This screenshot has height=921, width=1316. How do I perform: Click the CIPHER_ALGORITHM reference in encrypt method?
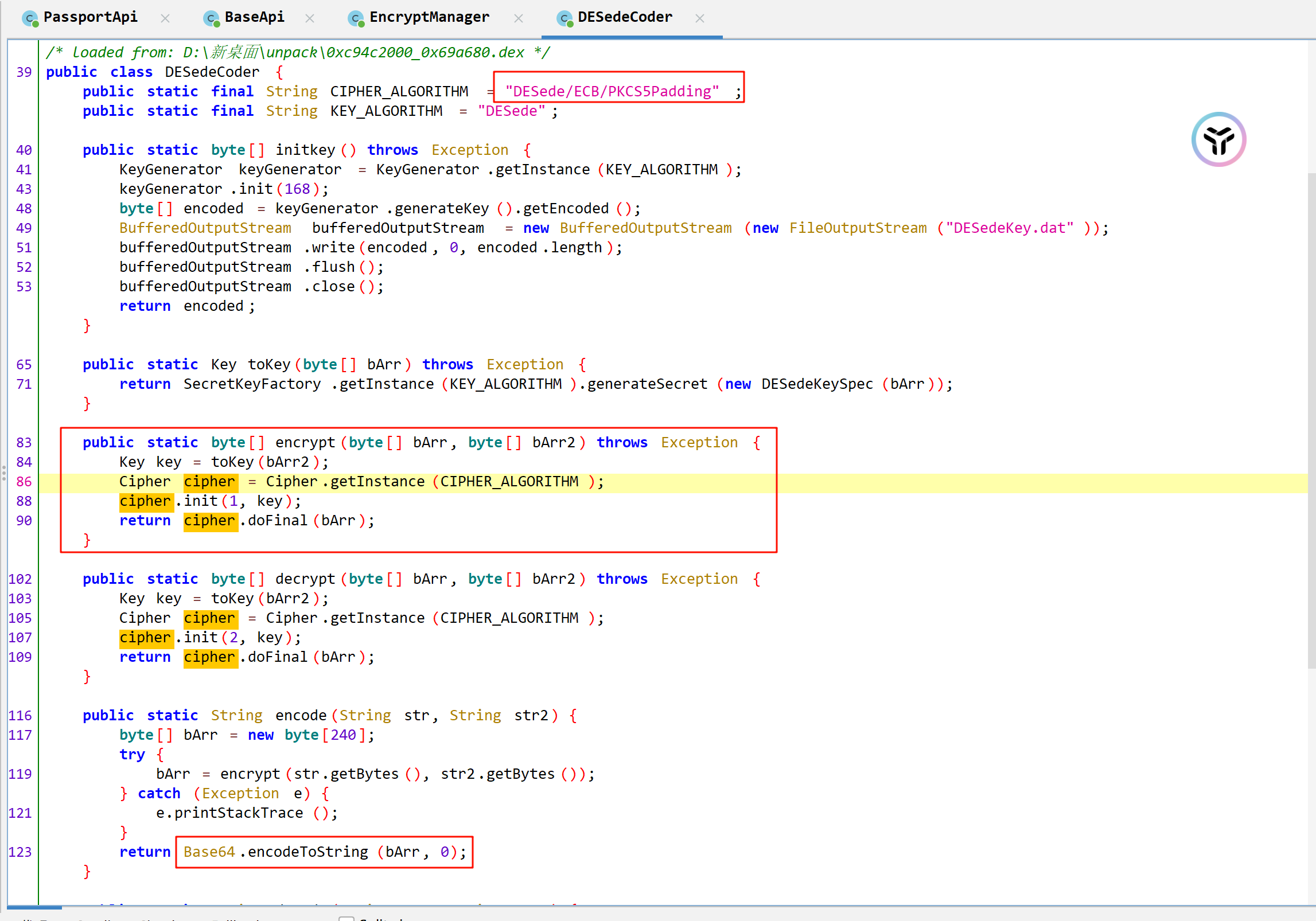509,482
